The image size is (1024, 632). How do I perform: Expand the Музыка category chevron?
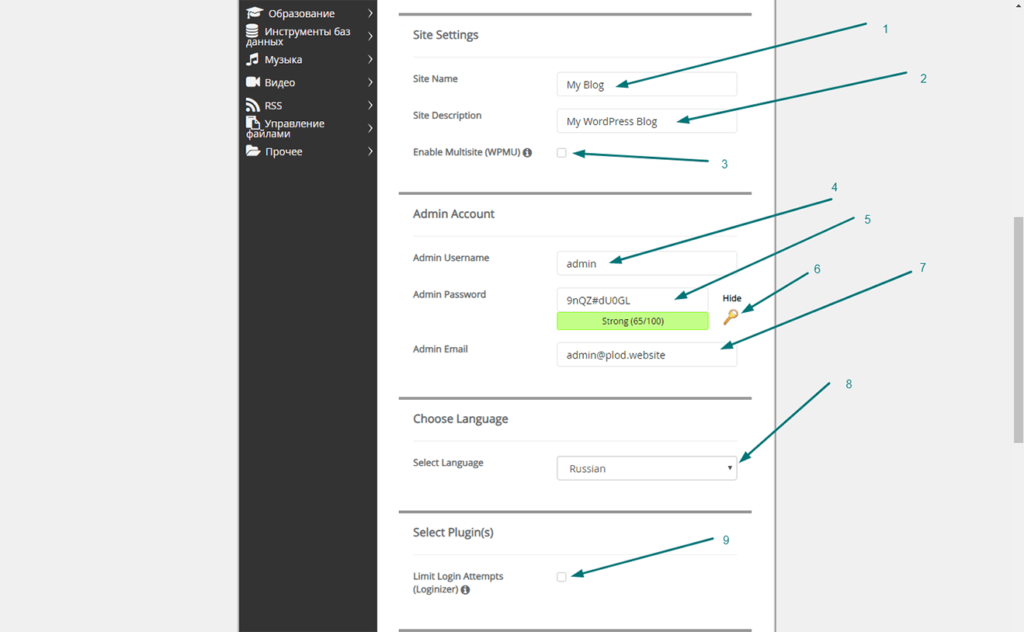click(x=370, y=59)
